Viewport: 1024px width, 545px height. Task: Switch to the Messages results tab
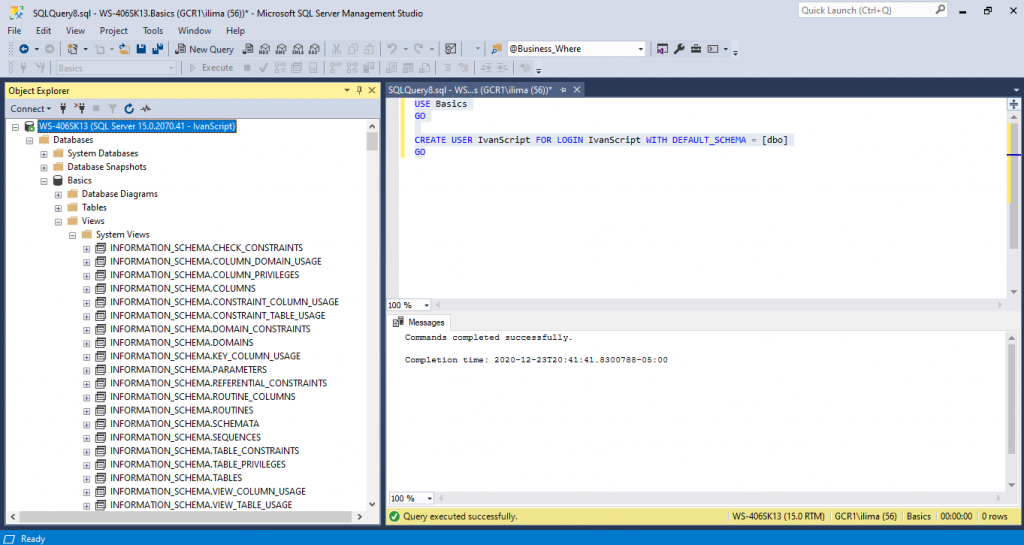click(x=419, y=322)
